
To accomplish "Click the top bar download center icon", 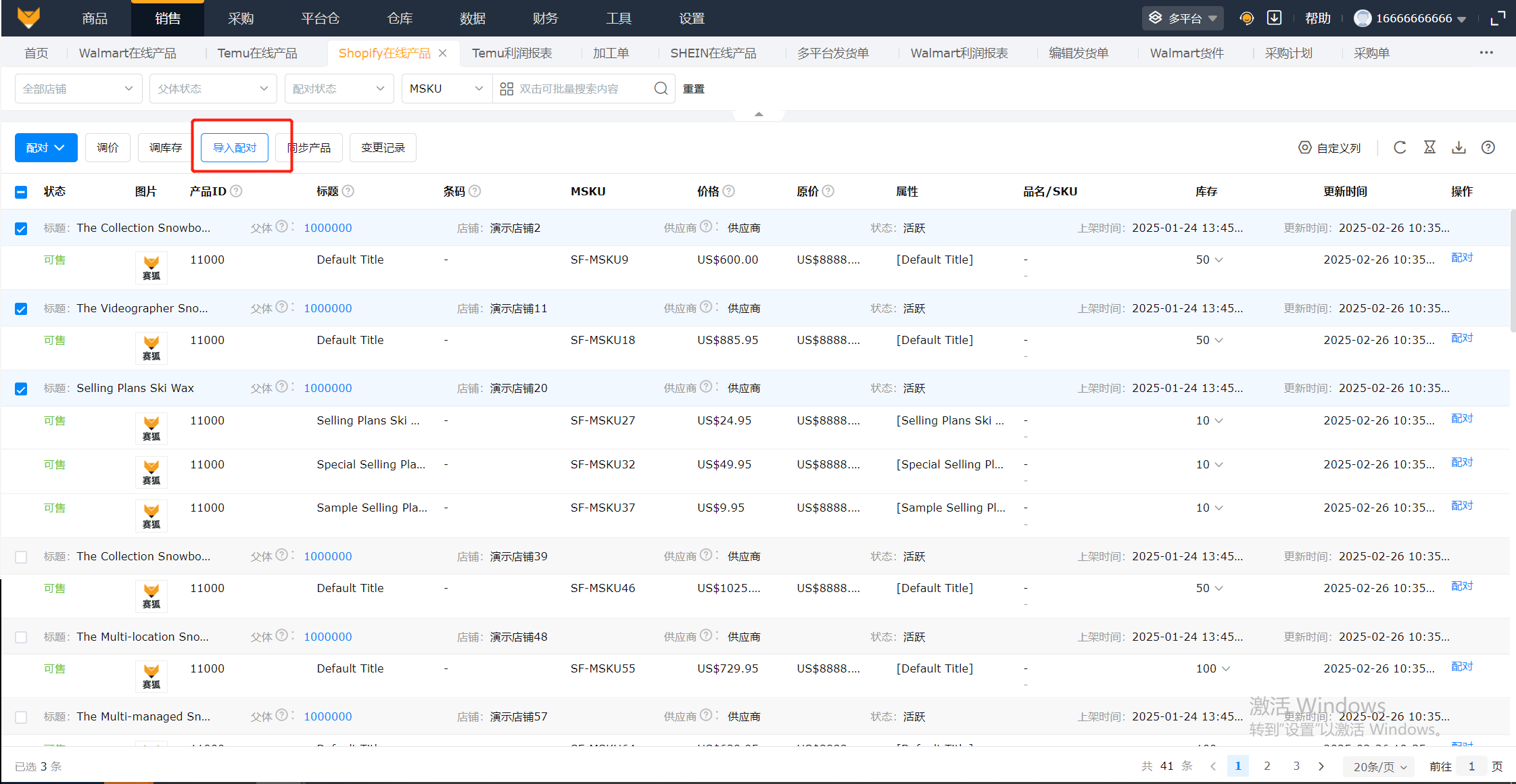I will [x=1274, y=18].
